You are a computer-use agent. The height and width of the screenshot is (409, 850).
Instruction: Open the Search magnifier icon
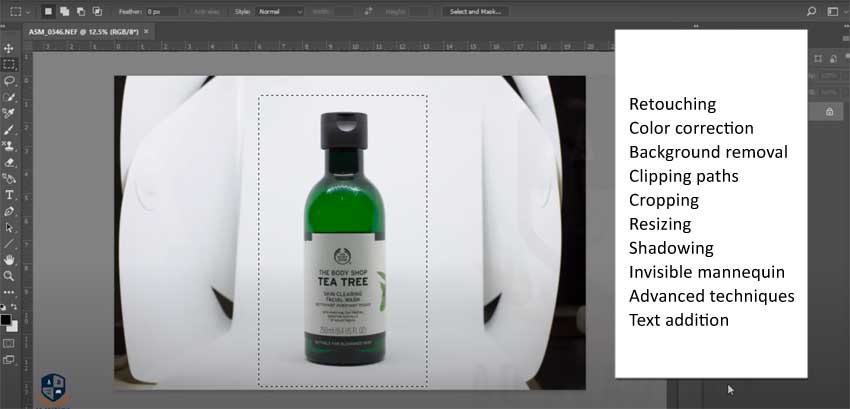[x=812, y=11]
